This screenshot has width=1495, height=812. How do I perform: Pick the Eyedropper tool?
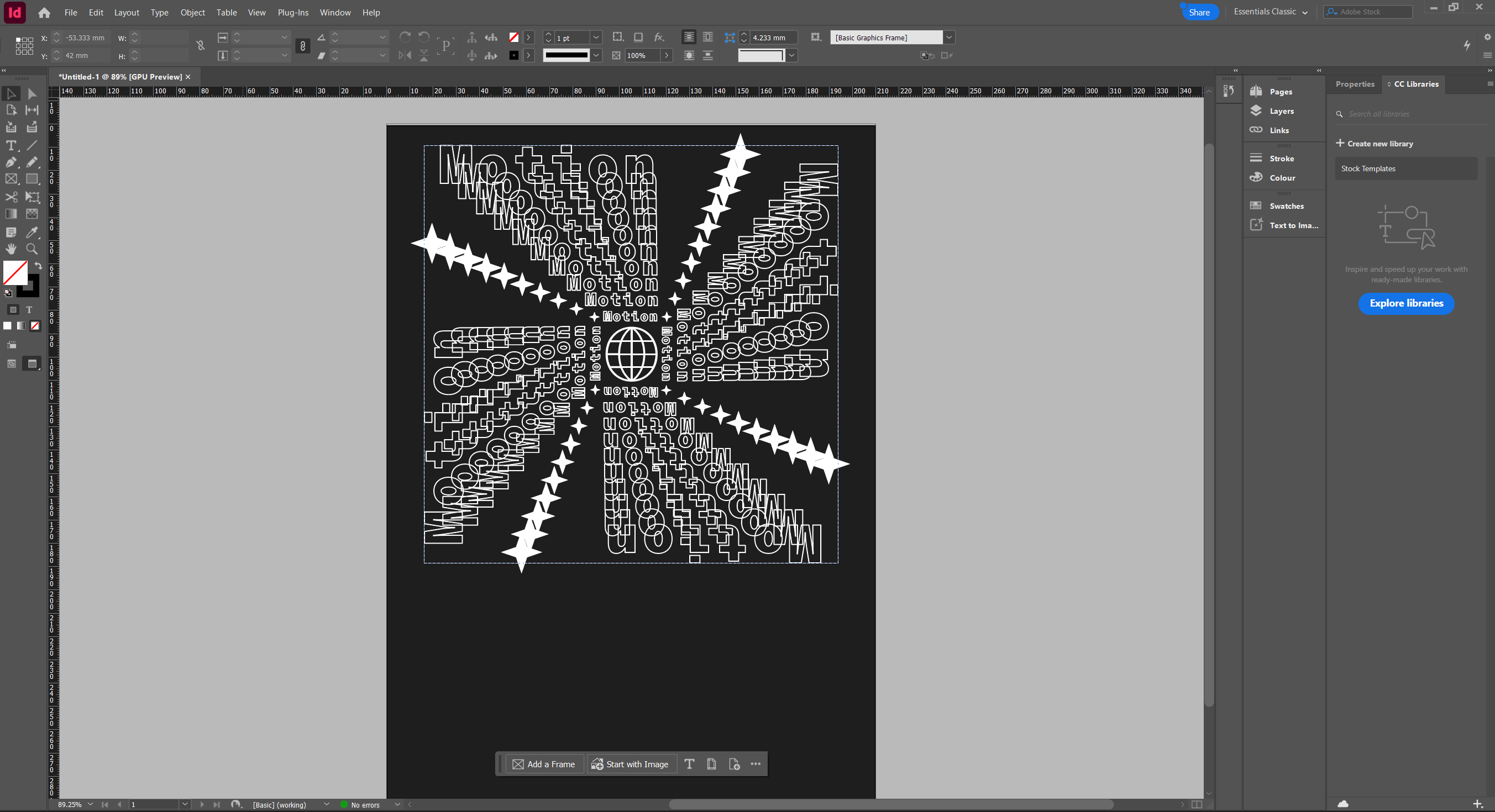point(32,232)
